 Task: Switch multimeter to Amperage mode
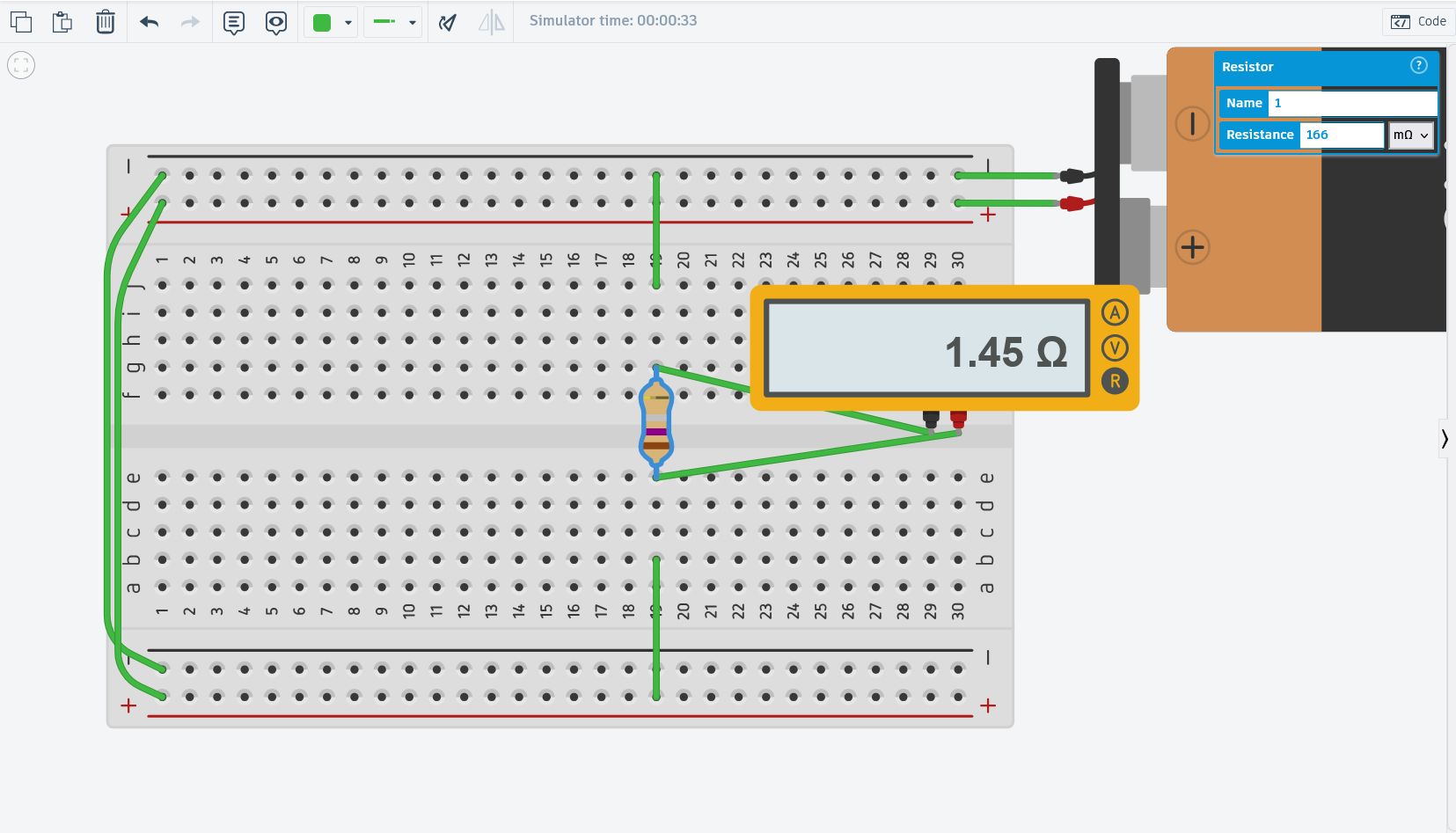tap(1115, 312)
